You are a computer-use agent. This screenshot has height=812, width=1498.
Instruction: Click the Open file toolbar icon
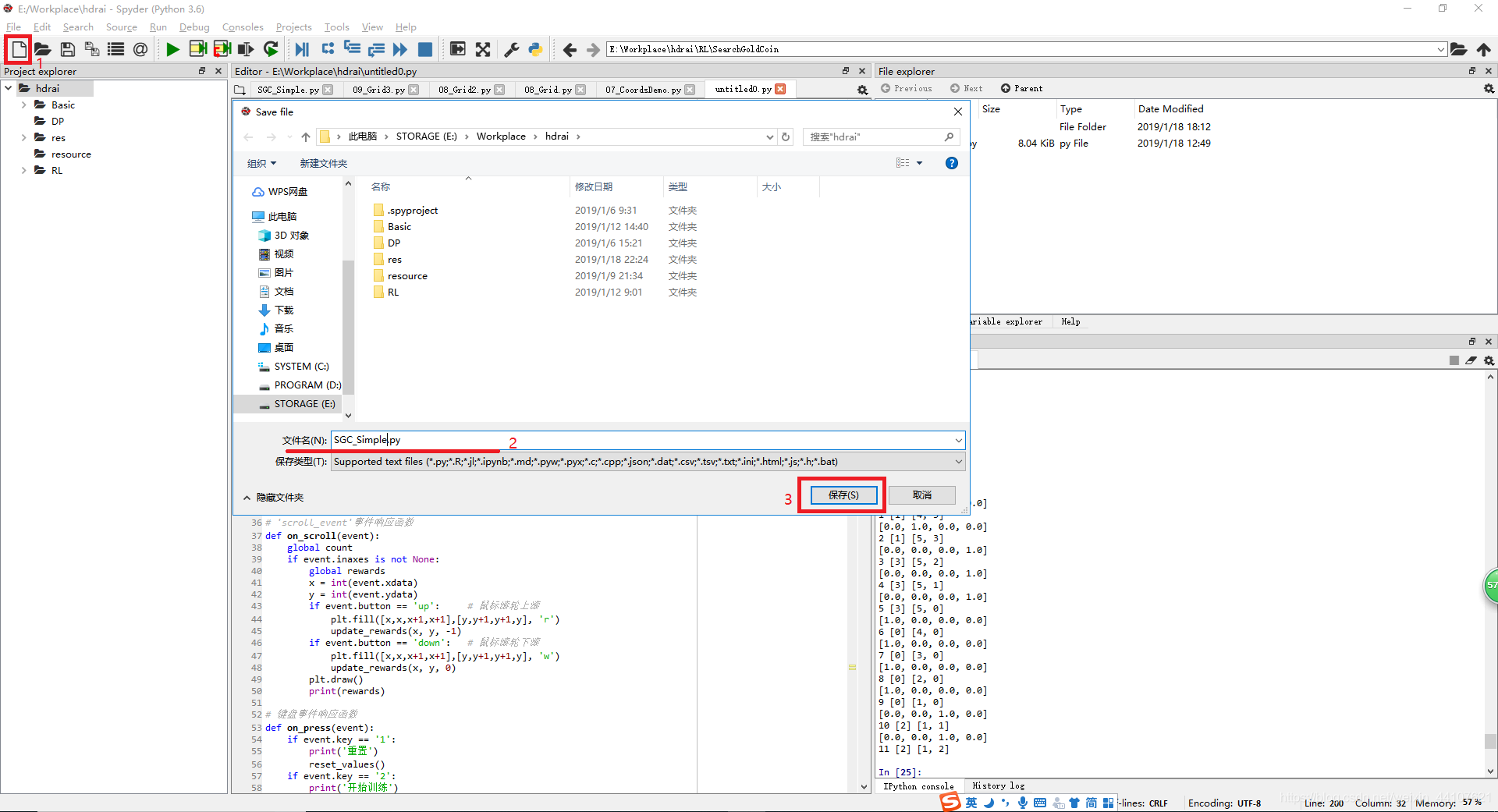coord(42,50)
